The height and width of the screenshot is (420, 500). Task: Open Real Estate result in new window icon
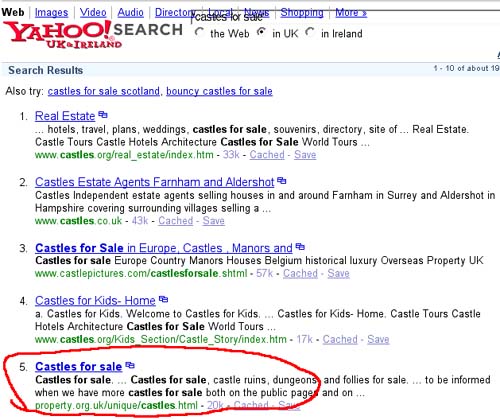pos(103,115)
